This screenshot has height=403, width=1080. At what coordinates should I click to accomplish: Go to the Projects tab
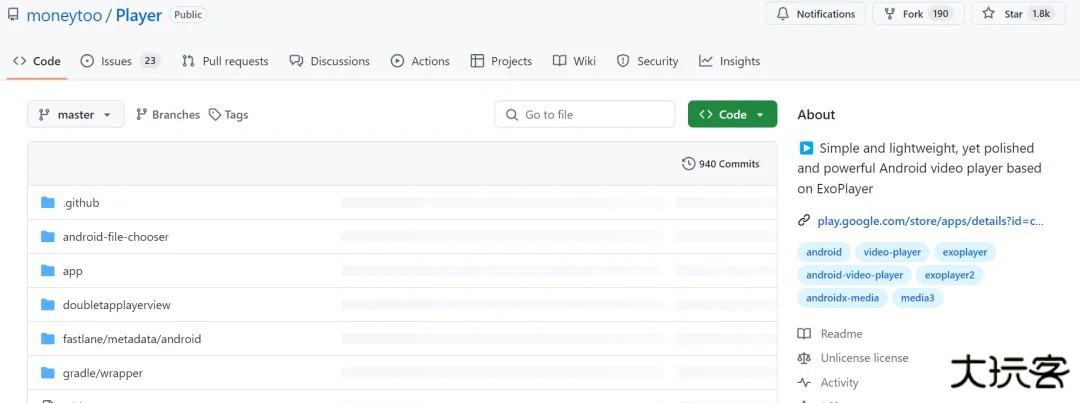(x=501, y=61)
